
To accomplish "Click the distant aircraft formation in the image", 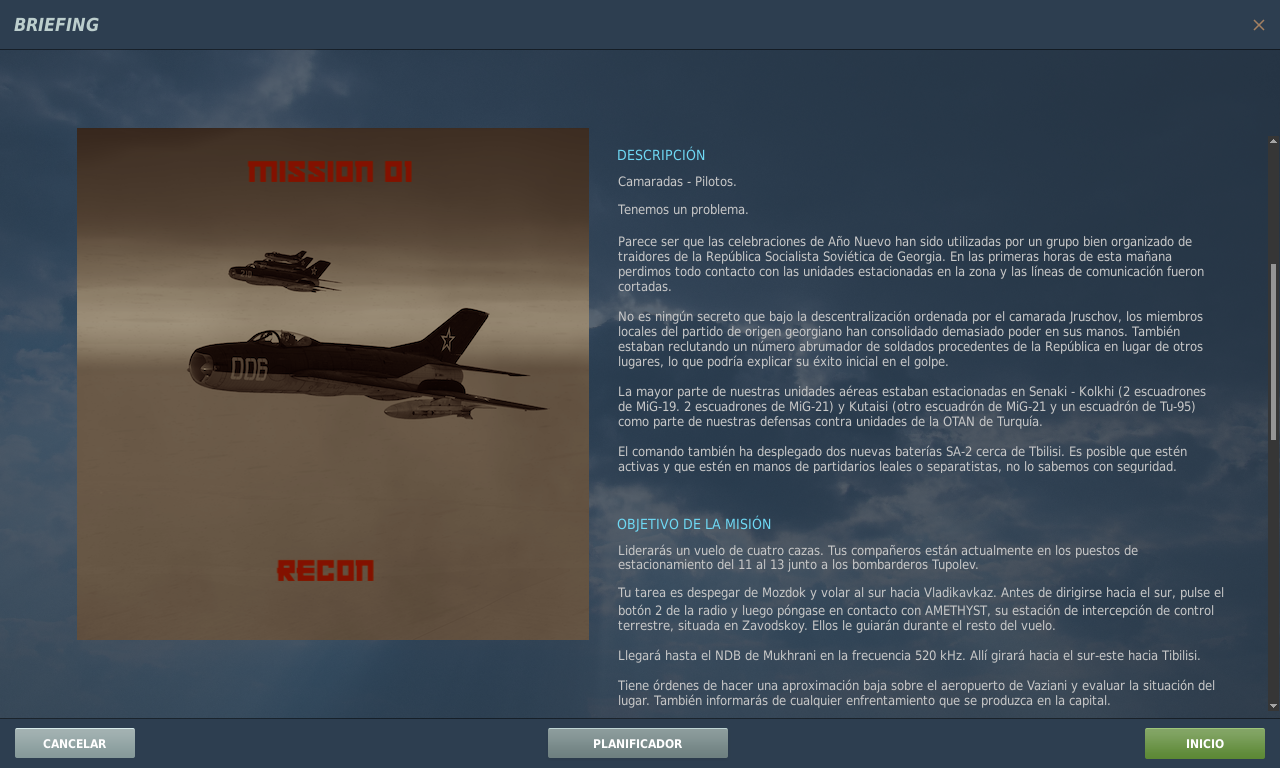I will pyautogui.click(x=280, y=270).
